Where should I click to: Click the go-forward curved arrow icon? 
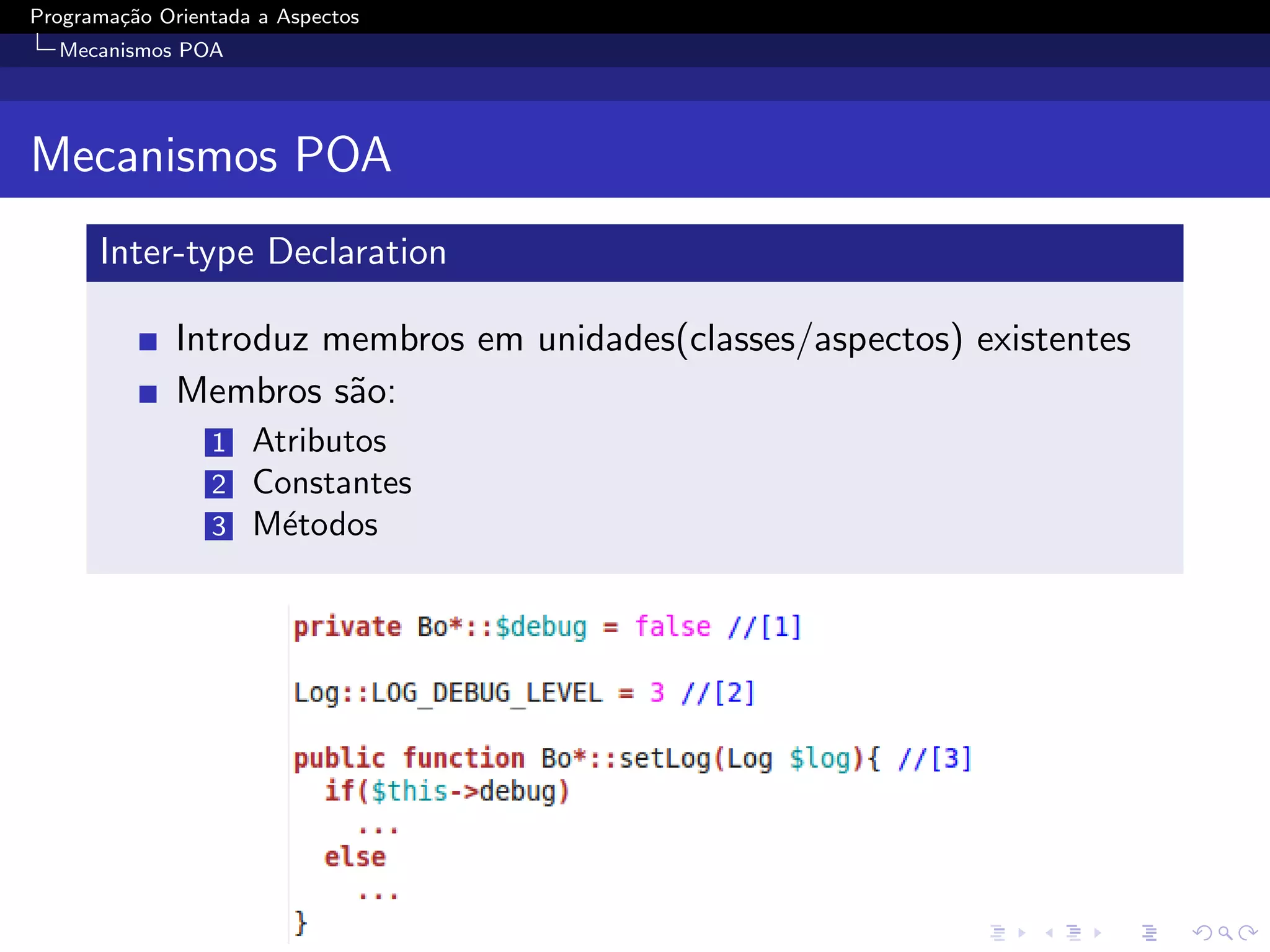tap(1248, 933)
